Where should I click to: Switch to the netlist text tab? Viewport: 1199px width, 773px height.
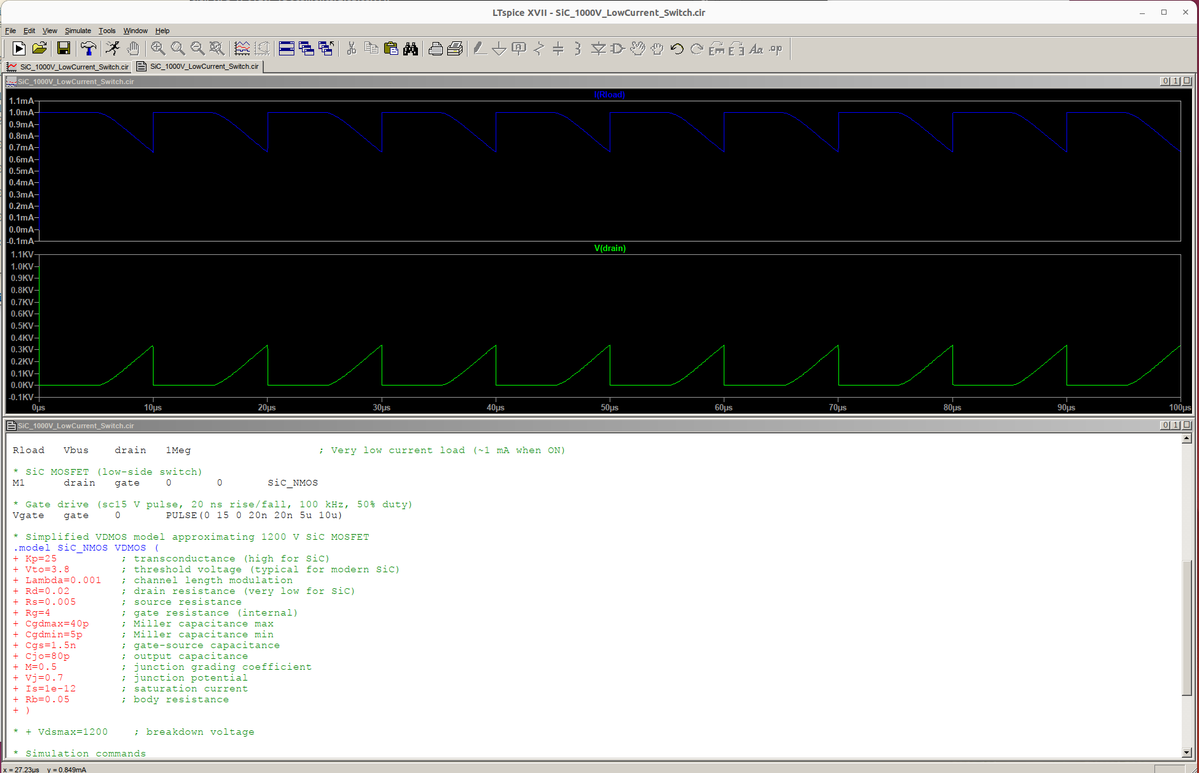198,67
